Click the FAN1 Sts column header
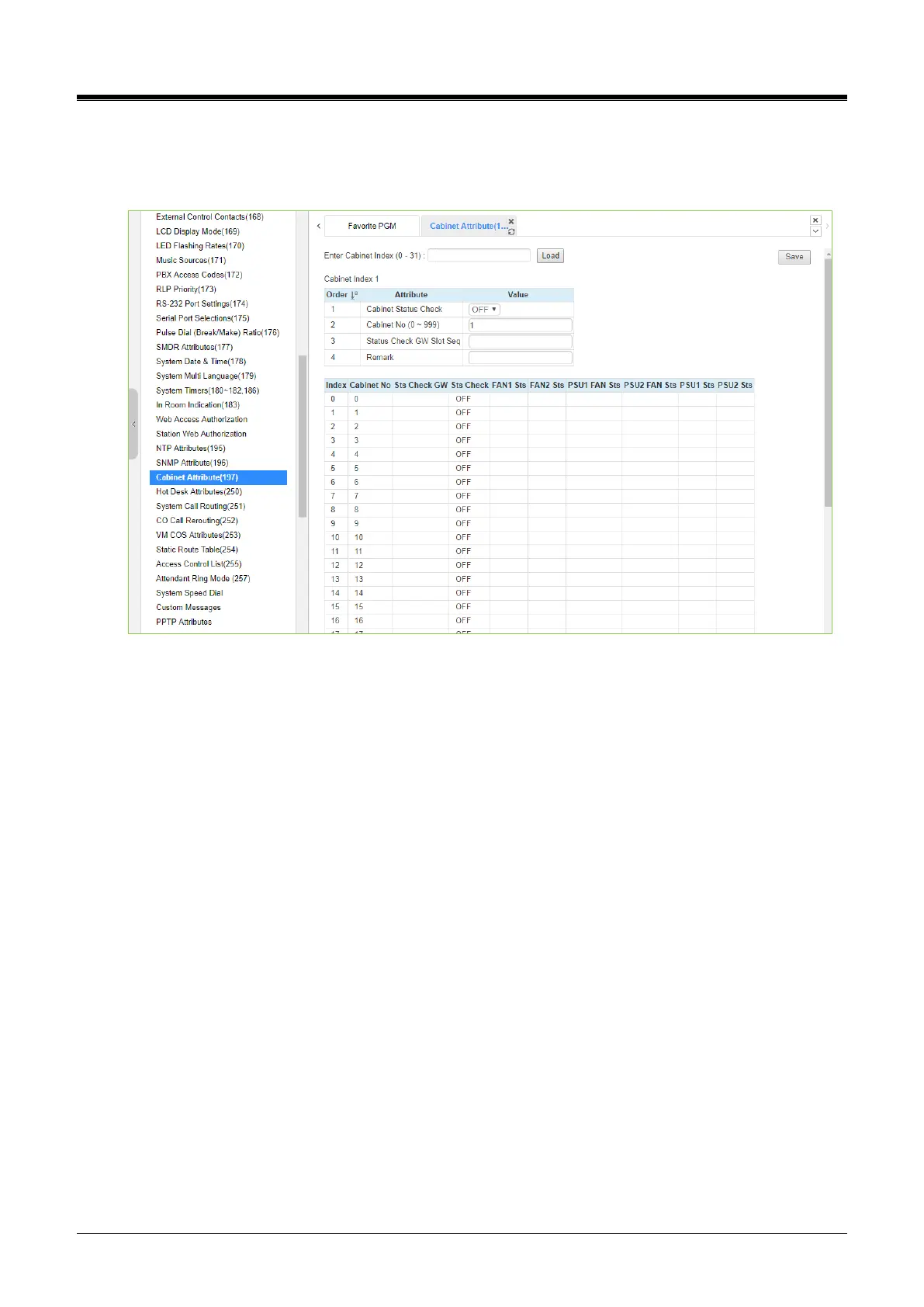 click(509, 386)
